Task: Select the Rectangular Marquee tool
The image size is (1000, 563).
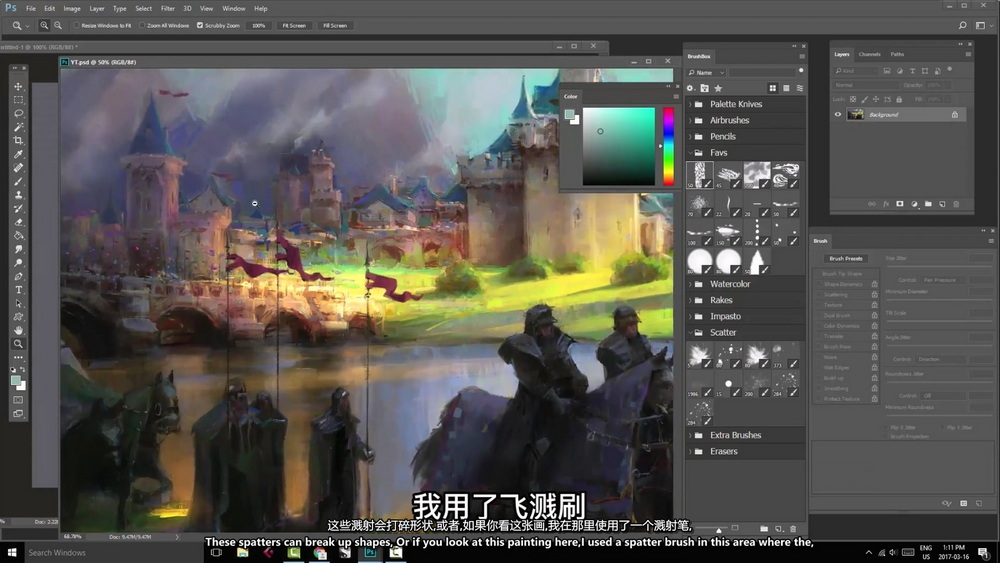Action: 18,100
